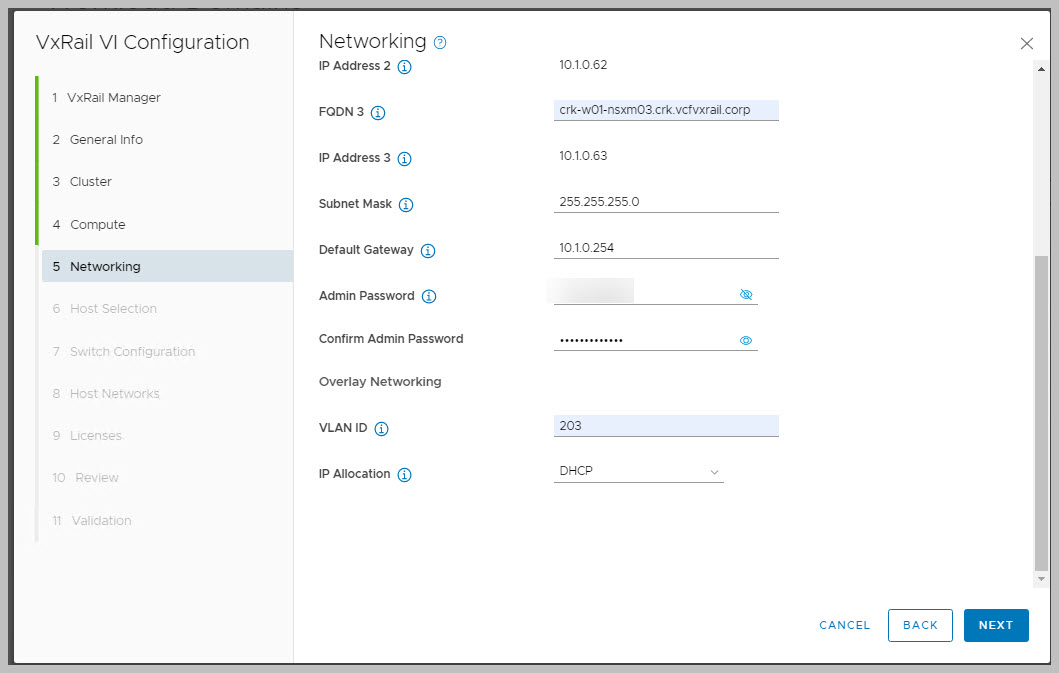Click the BACK button

point(920,625)
